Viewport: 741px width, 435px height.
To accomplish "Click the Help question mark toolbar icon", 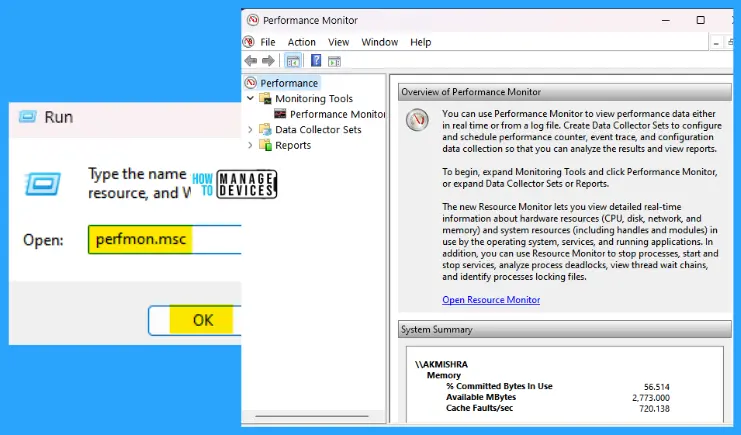I will [316, 61].
